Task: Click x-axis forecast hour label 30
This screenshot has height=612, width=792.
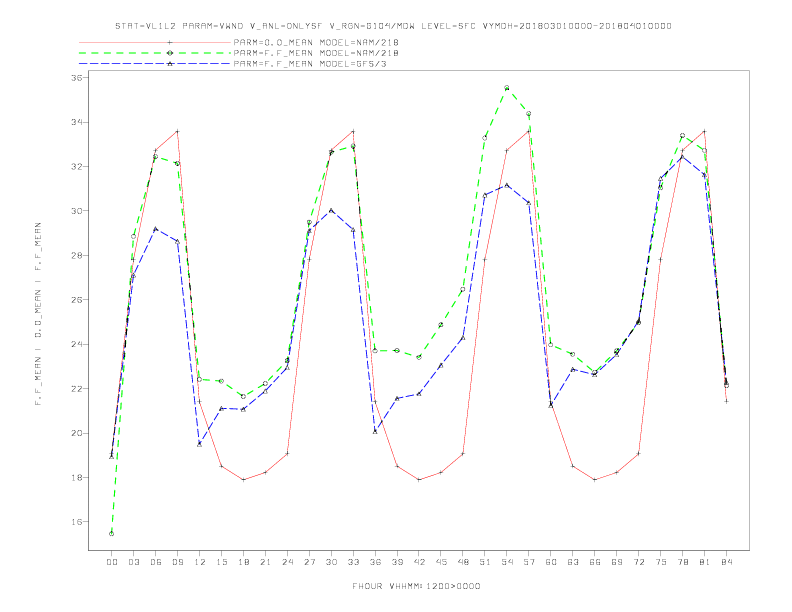Action: [x=331, y=562]
